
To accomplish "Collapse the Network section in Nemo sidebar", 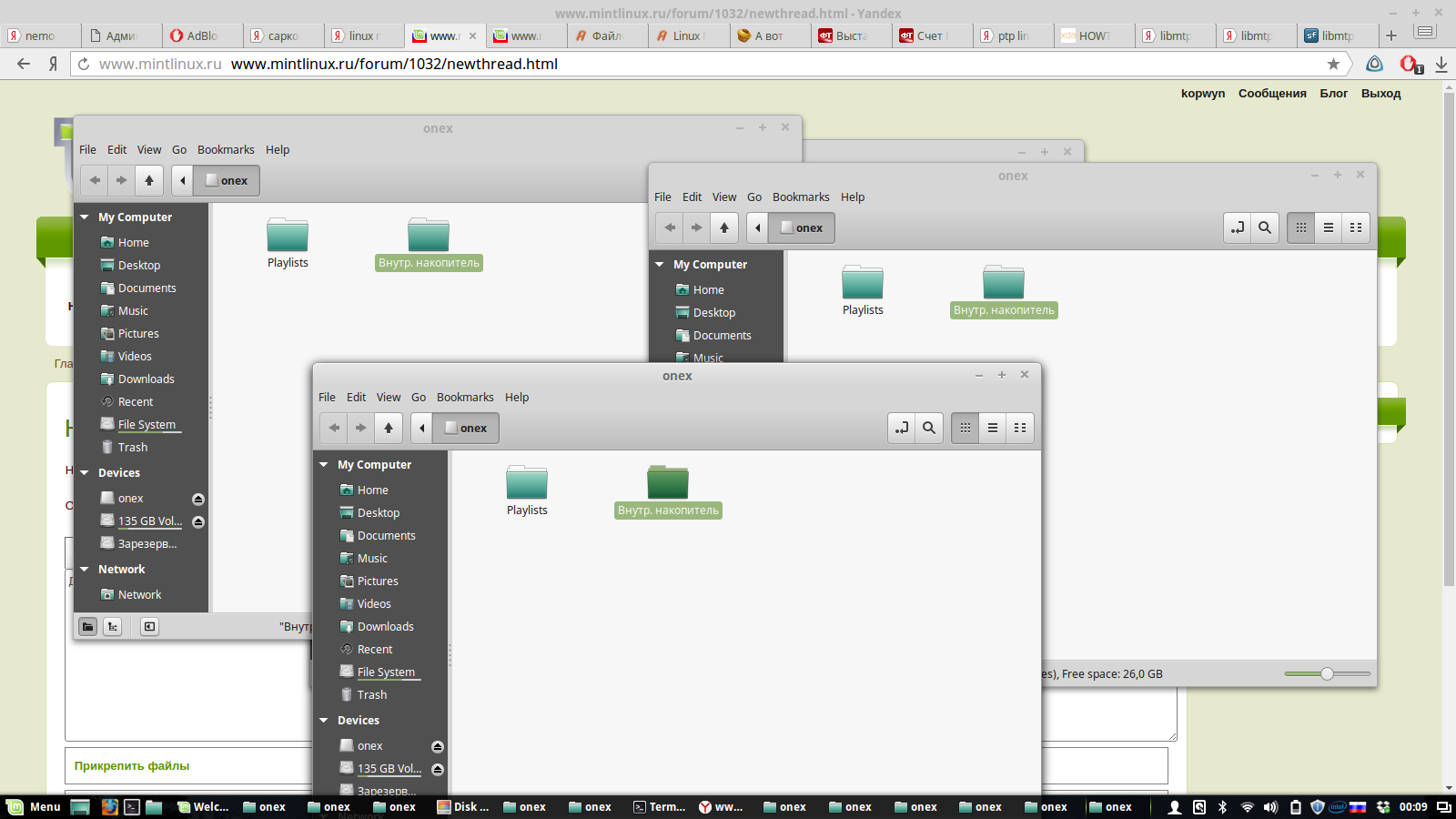I will point(85,570).
